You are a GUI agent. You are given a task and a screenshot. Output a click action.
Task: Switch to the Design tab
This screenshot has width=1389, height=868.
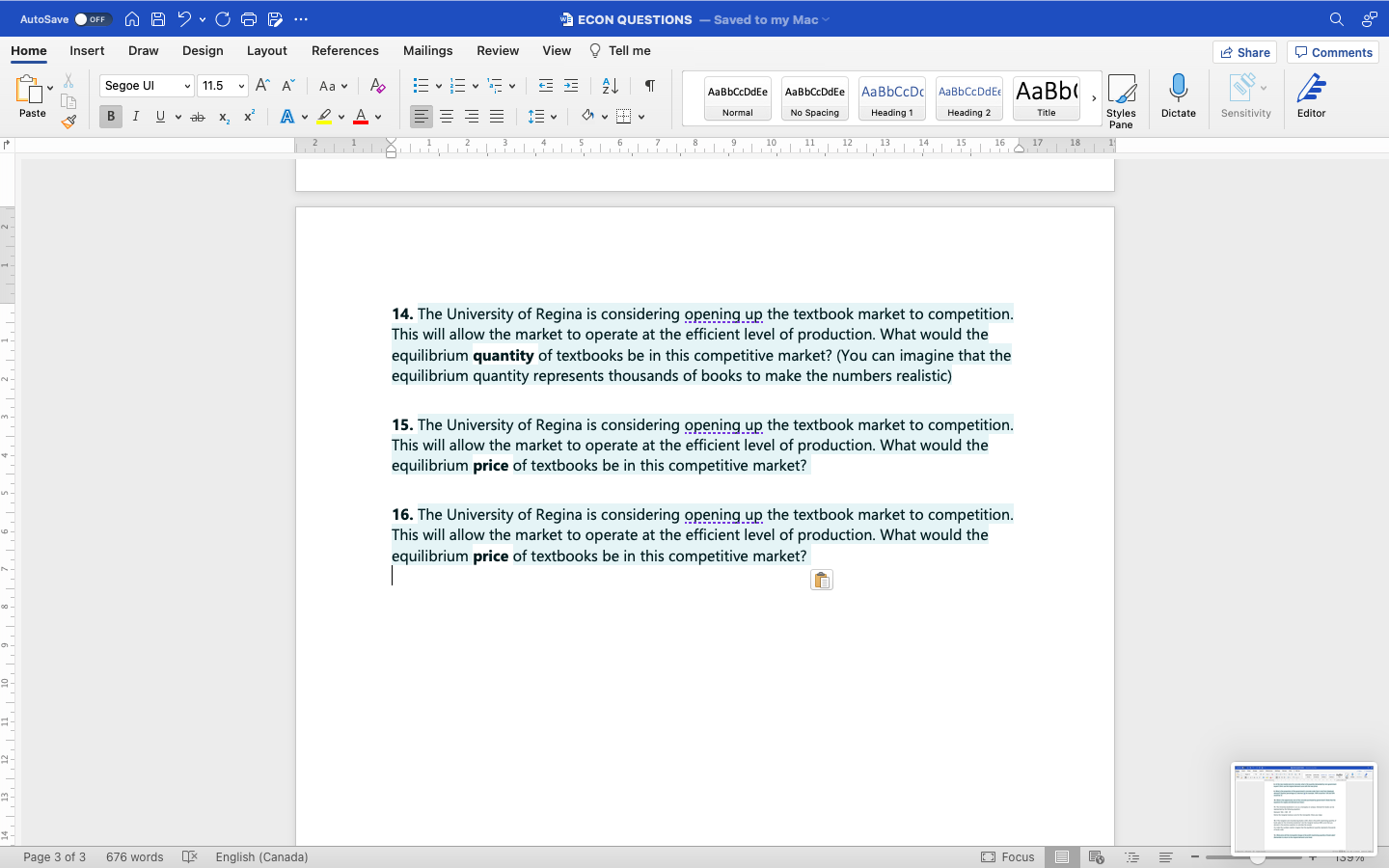(203, 50)
